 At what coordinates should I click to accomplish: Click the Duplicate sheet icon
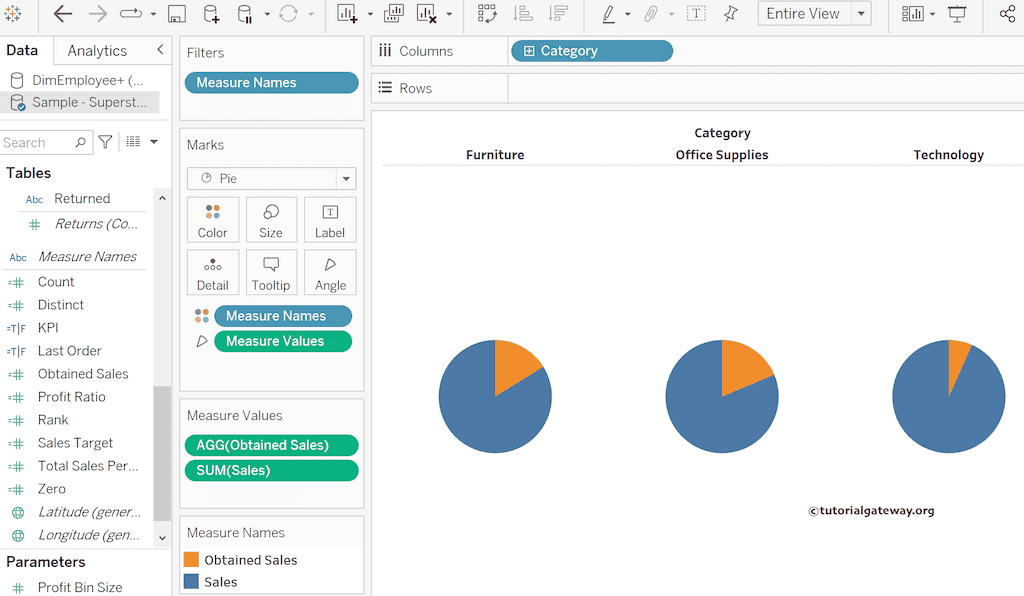(393, 14)
